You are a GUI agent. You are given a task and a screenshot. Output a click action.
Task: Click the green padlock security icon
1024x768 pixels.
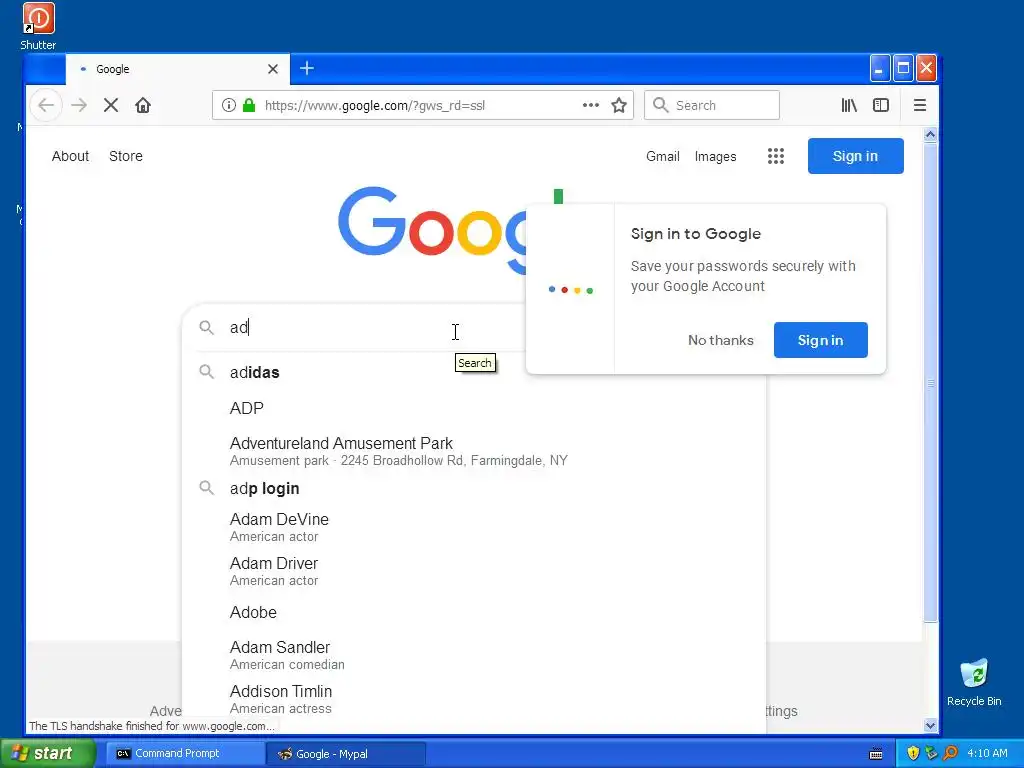(x=249, y=105)
